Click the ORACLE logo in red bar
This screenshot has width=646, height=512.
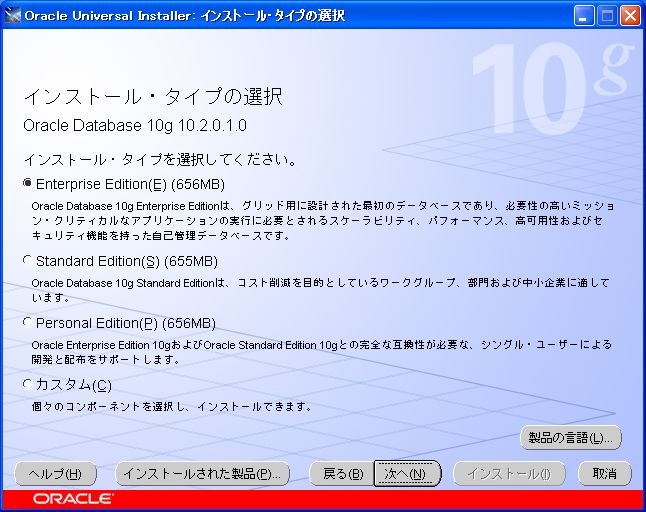pos(73,499)
